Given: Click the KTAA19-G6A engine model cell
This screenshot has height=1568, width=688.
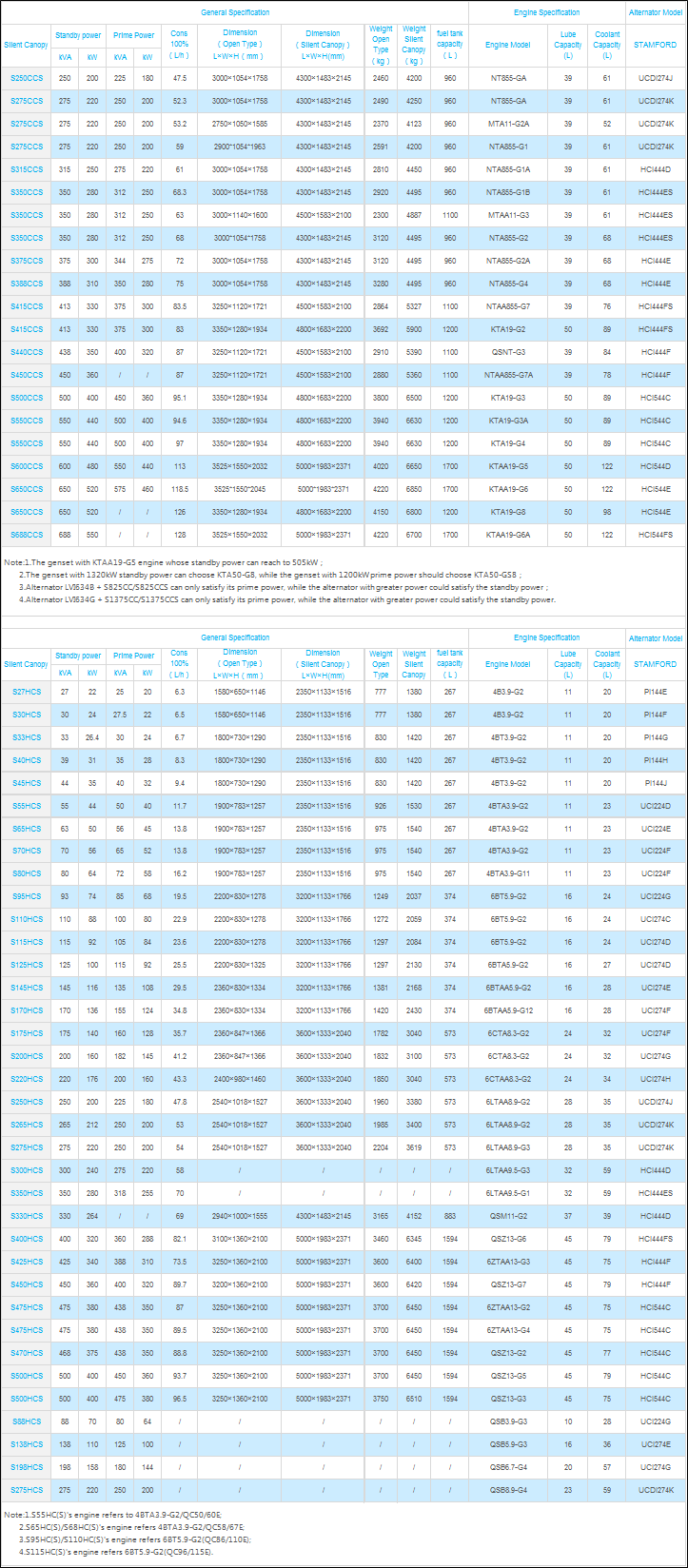Looking at the screenshot, I should (x=508, y=535).
